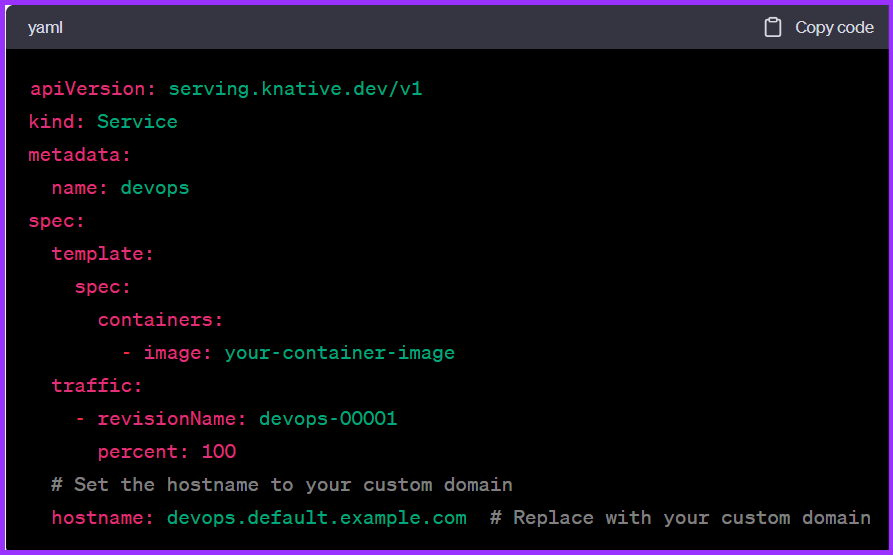
Task: Click the devops.default.example.com hostname value
Action: (316, 517)
